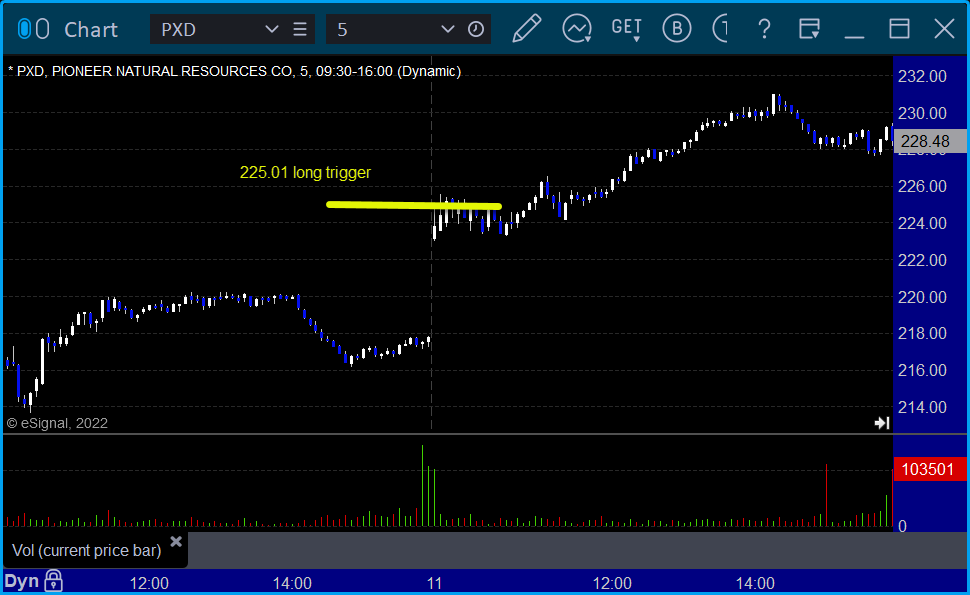Click the 232.00 price axis label
This screenshot has height=595, width=970.
coord(922,77)
